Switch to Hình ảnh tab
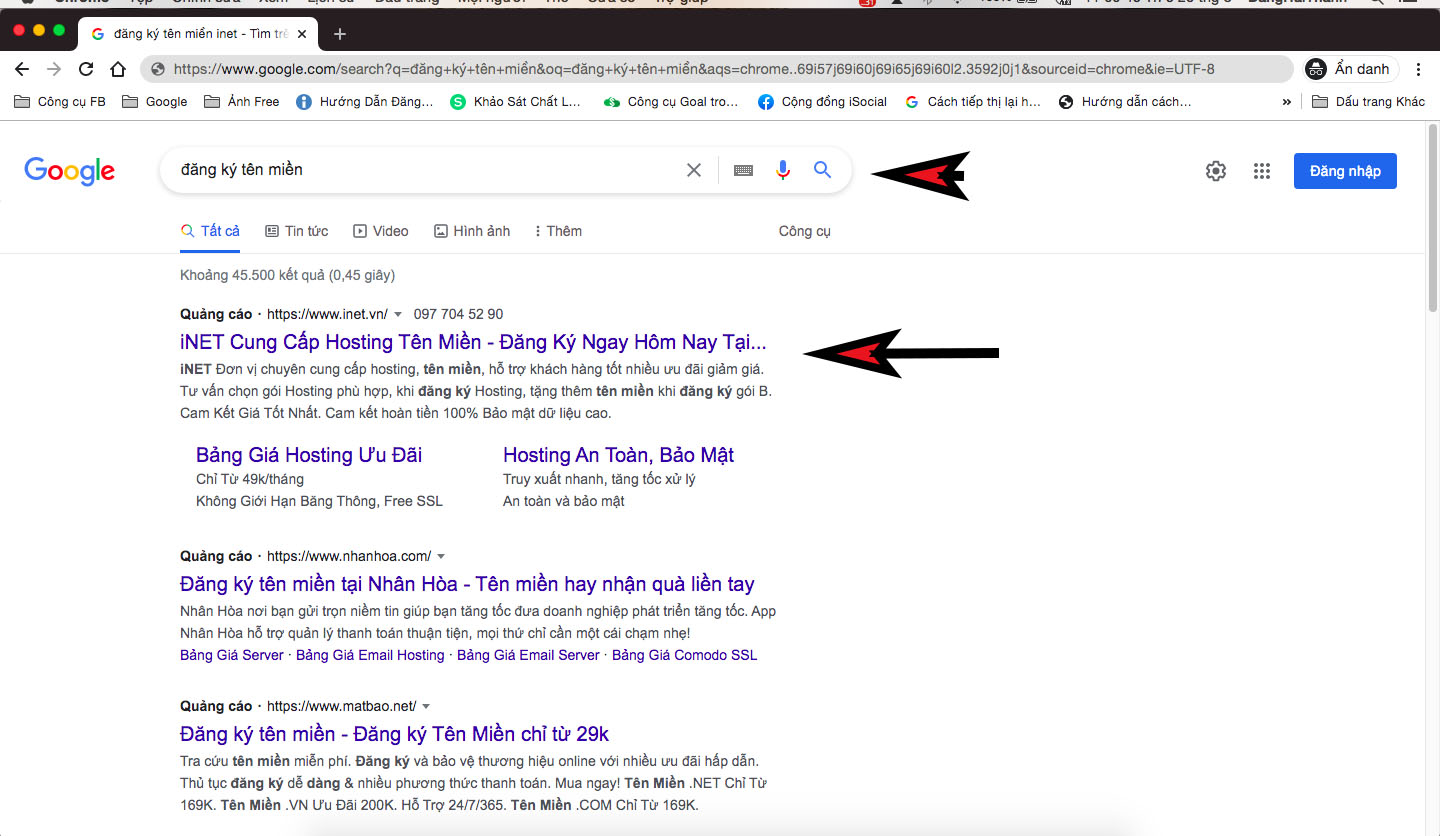The image size is (1440, 836). click(x=472, y=231)
